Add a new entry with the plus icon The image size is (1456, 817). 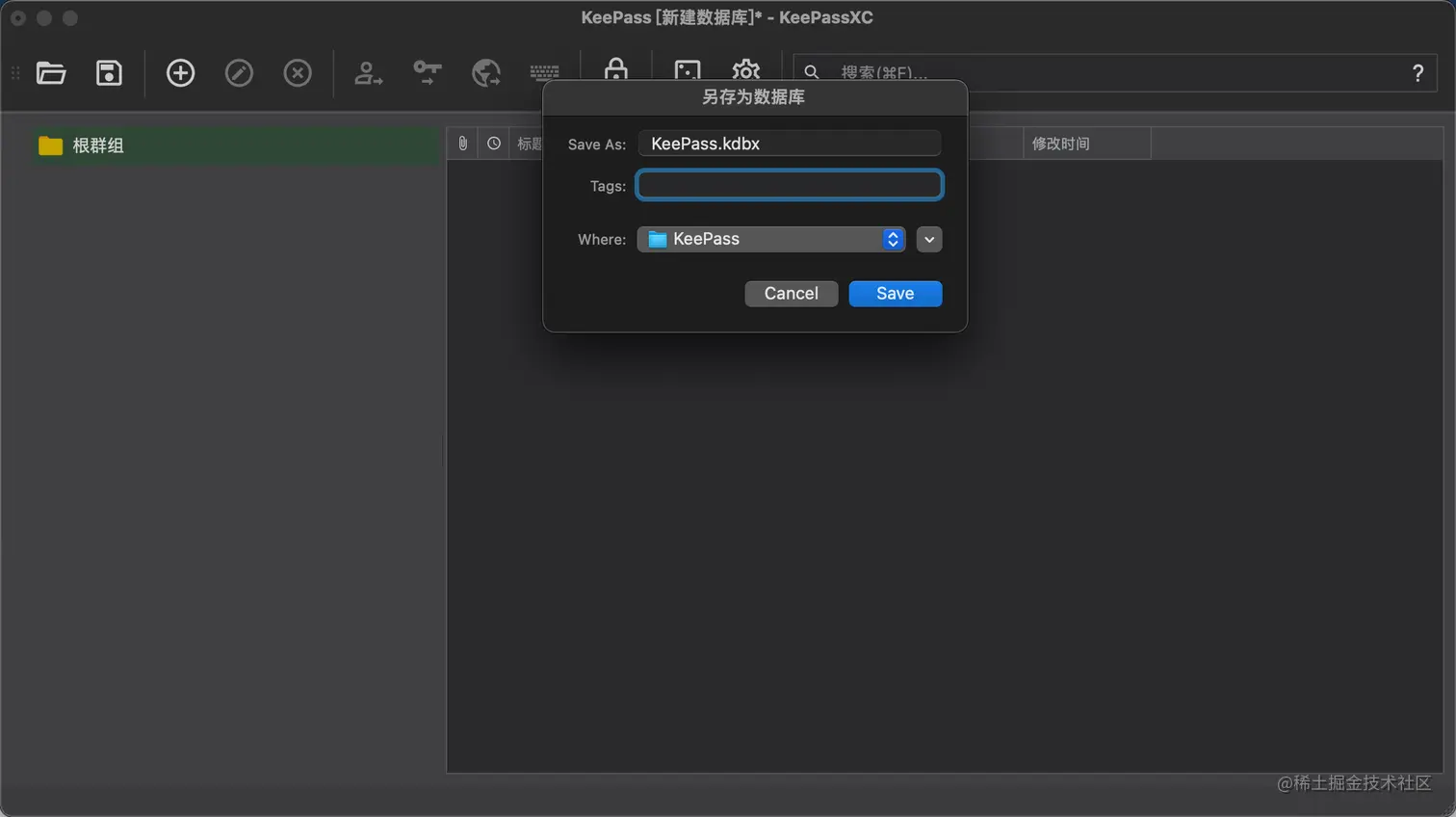180,73
